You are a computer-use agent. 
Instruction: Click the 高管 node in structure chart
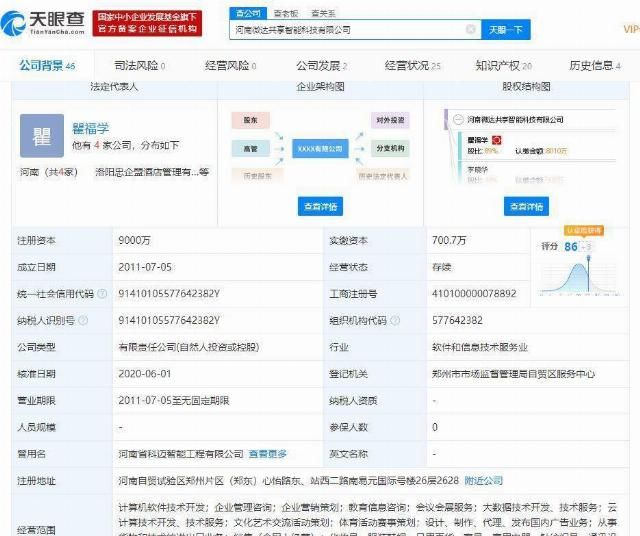point(251,149)
